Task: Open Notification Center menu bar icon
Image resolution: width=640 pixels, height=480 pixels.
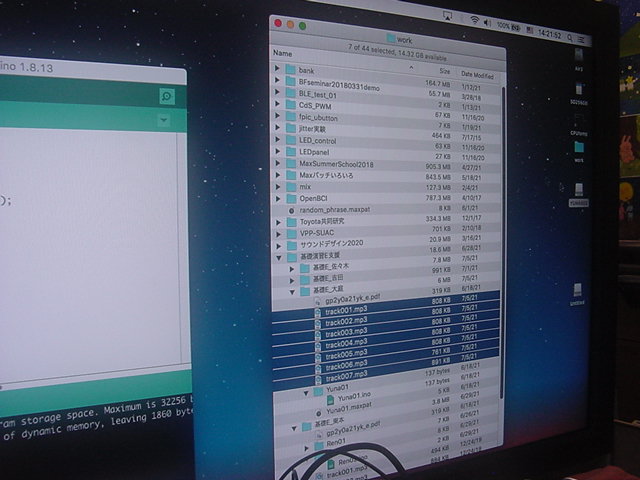Action: click(581, 40)
